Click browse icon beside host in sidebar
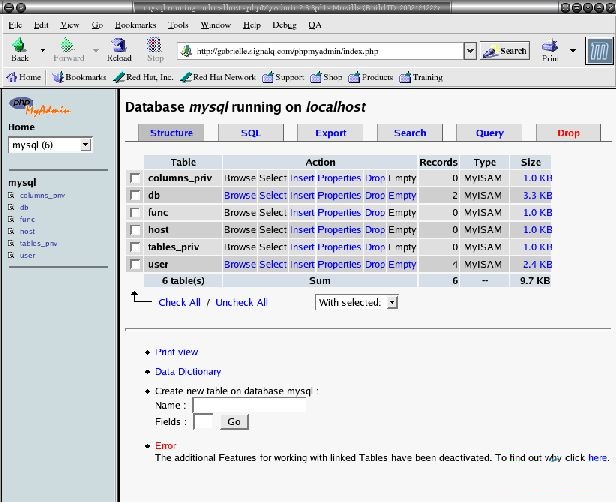 11,231
